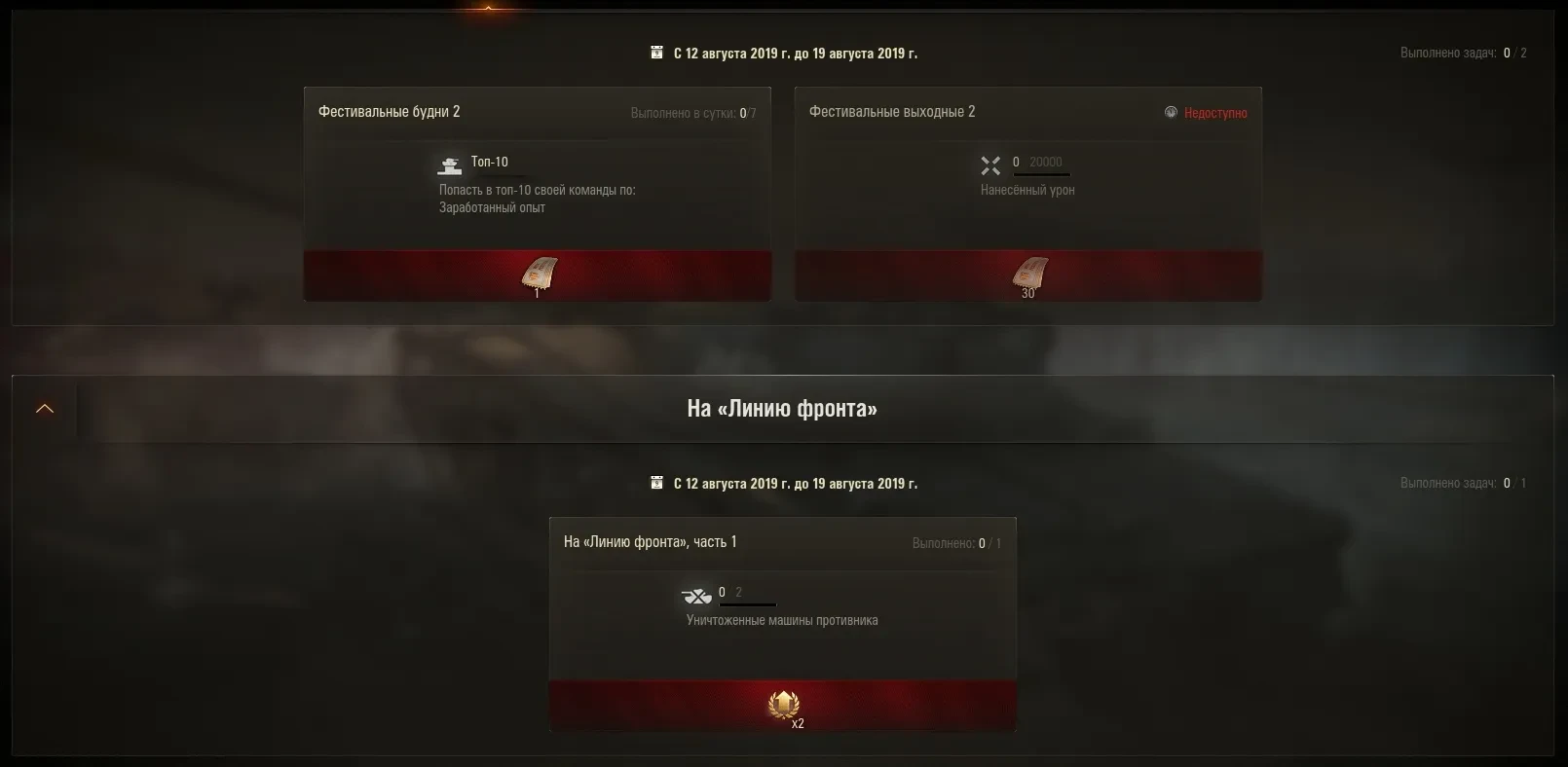Click the ticket reward icon with 30
Image resolution: width=1568 pixels, height=767 pixels.
[1029, 274]
